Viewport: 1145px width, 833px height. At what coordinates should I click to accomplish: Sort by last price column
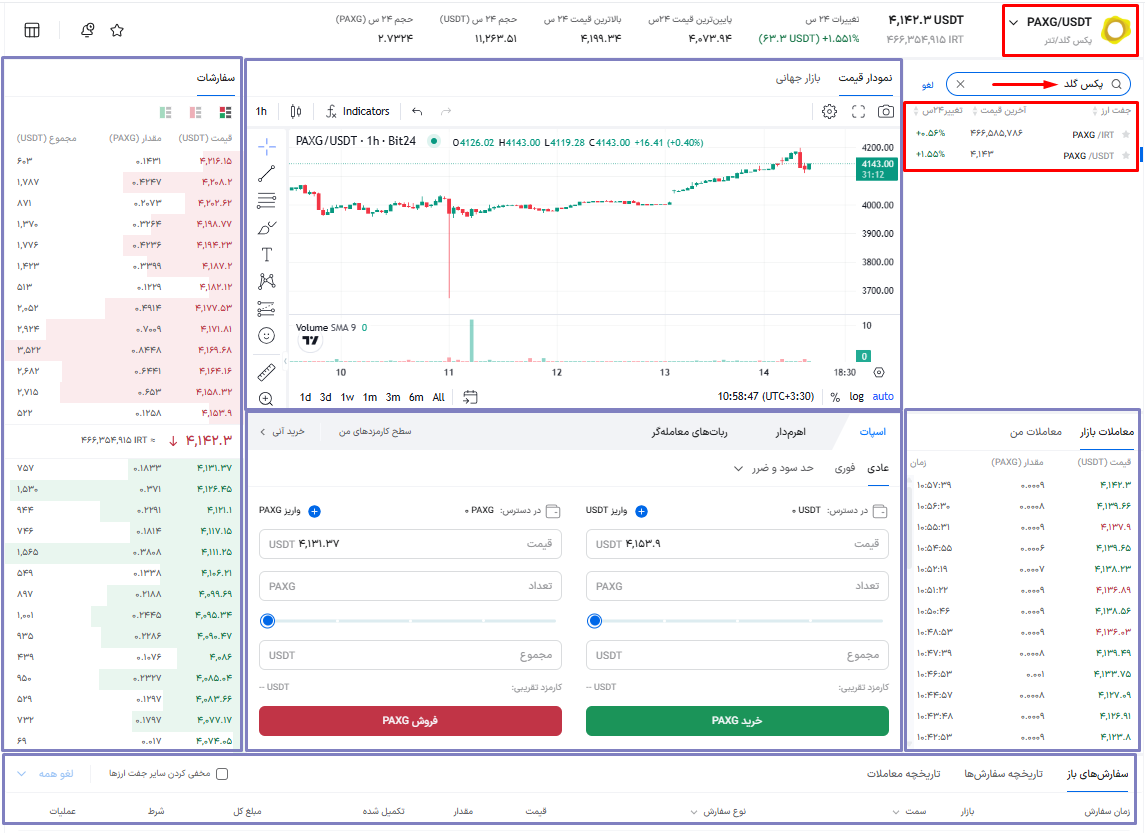point(1000,110)
